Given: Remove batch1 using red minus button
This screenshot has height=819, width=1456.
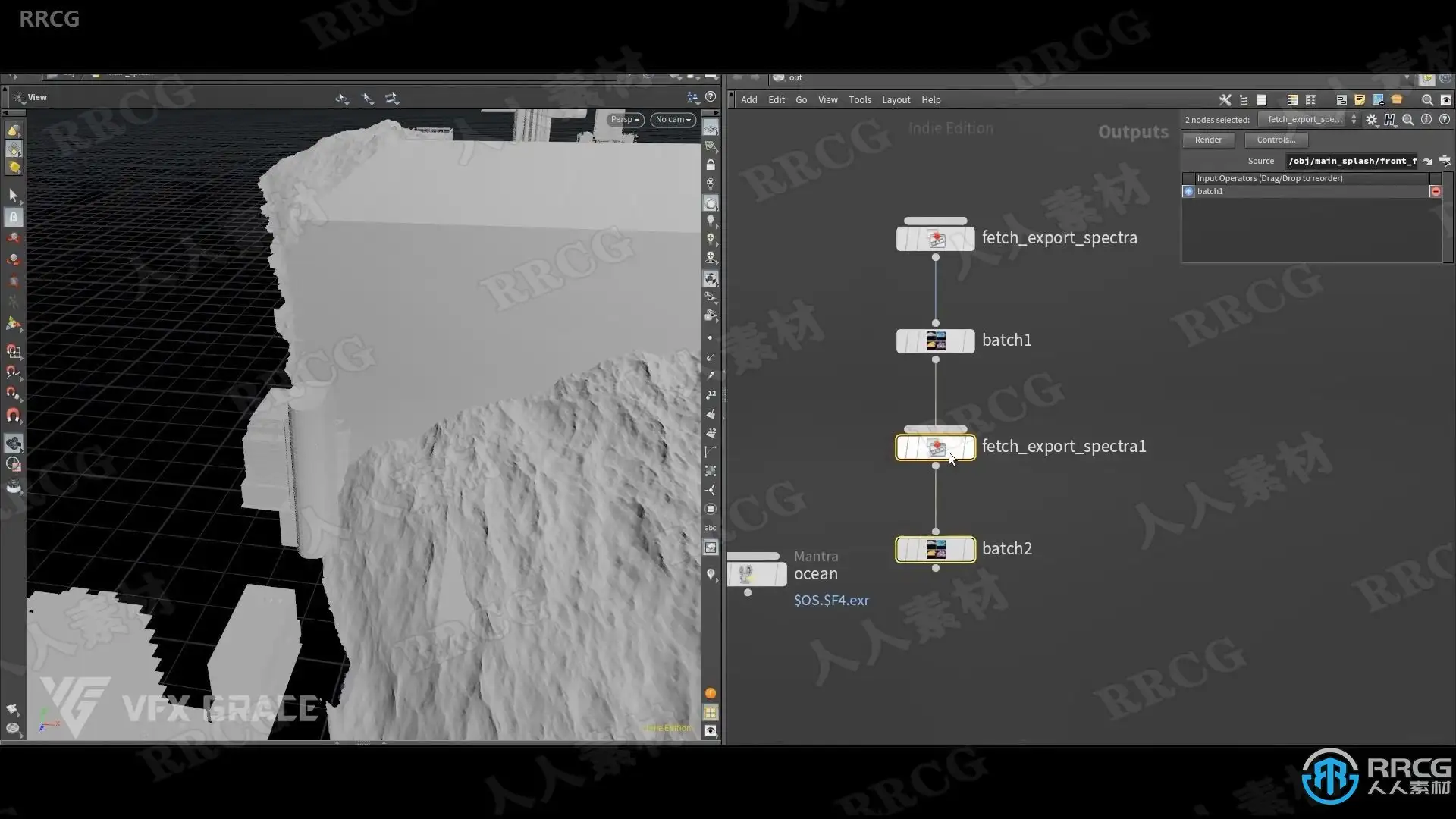Looking at the screenshot, I should pyautogui.click(x=1436, y=192).
